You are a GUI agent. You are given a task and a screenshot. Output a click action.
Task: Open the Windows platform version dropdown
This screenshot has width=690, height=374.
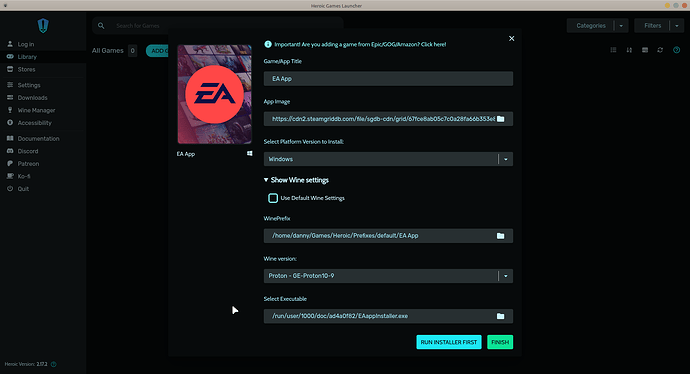[388, 159]
